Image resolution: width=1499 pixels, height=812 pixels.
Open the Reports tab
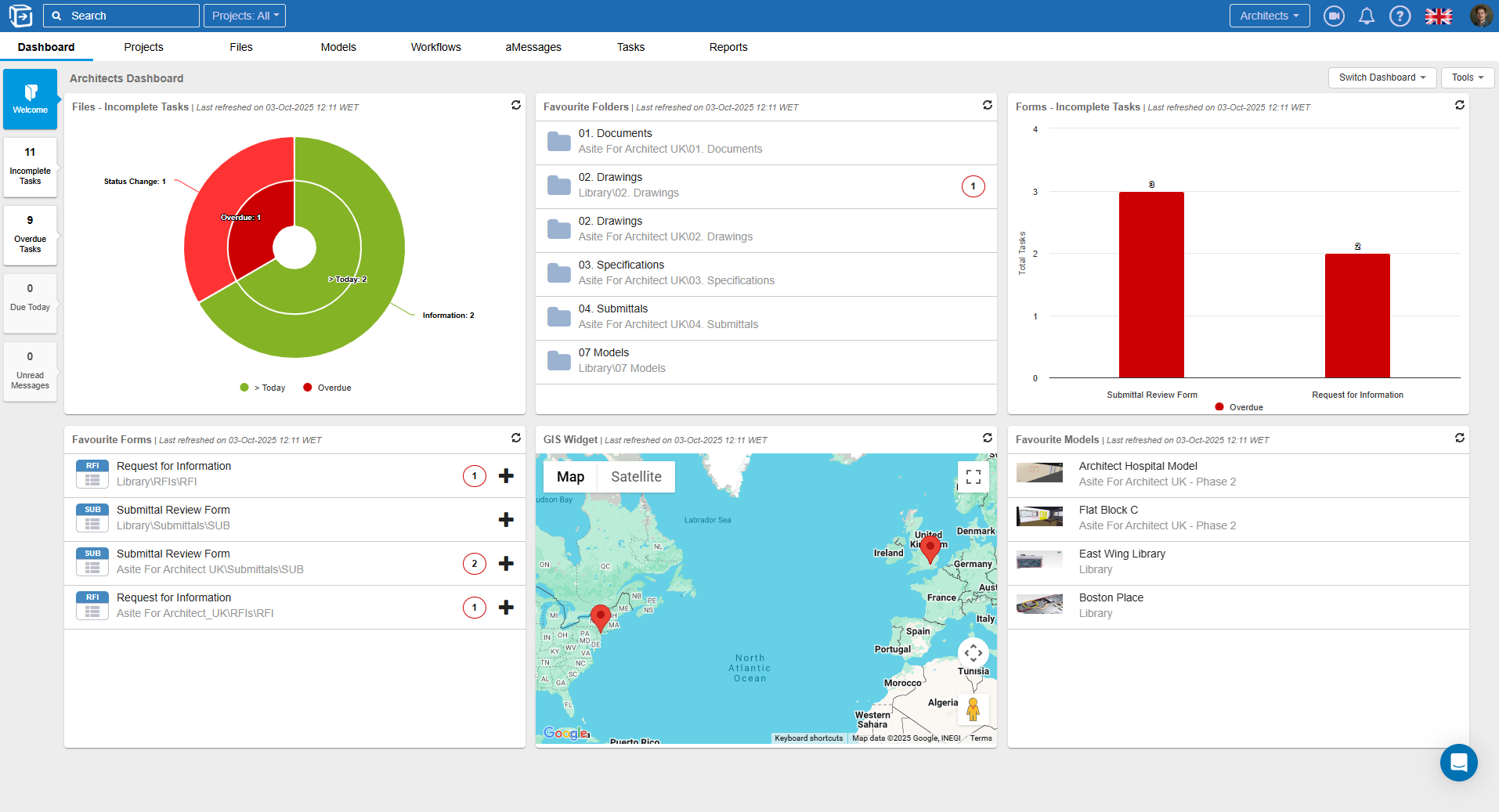pyautogui.click(x=728, y=47)
